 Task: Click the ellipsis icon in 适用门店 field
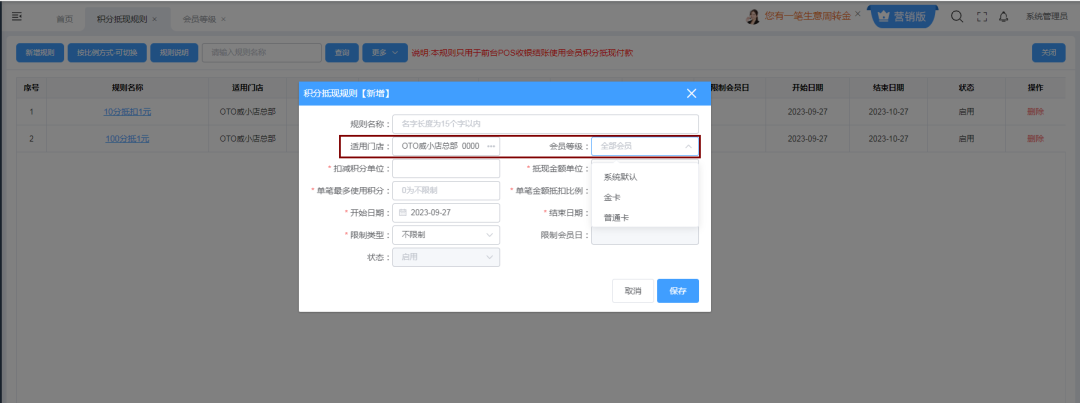coord(491,146)
